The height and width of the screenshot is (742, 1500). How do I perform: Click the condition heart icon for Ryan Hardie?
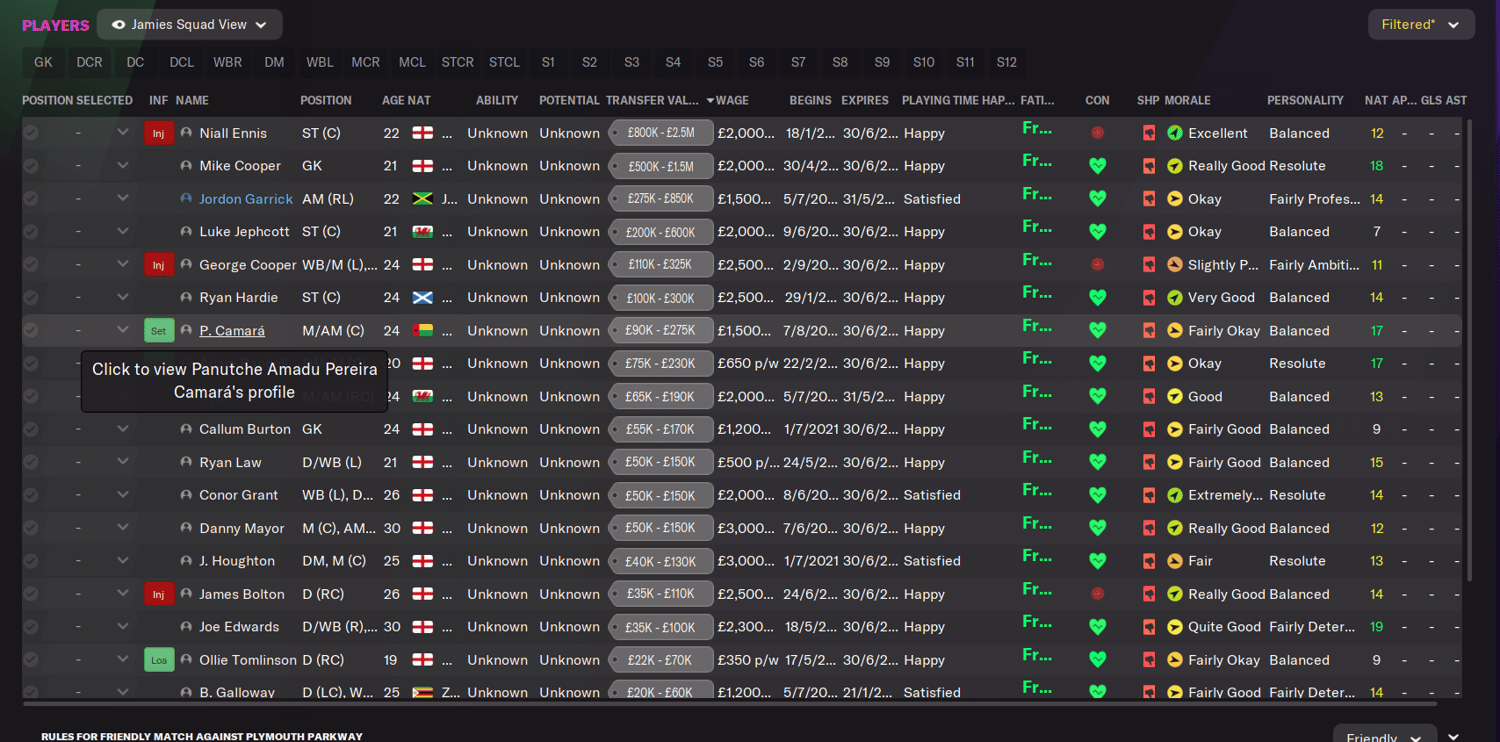(x=1097, y=298)
